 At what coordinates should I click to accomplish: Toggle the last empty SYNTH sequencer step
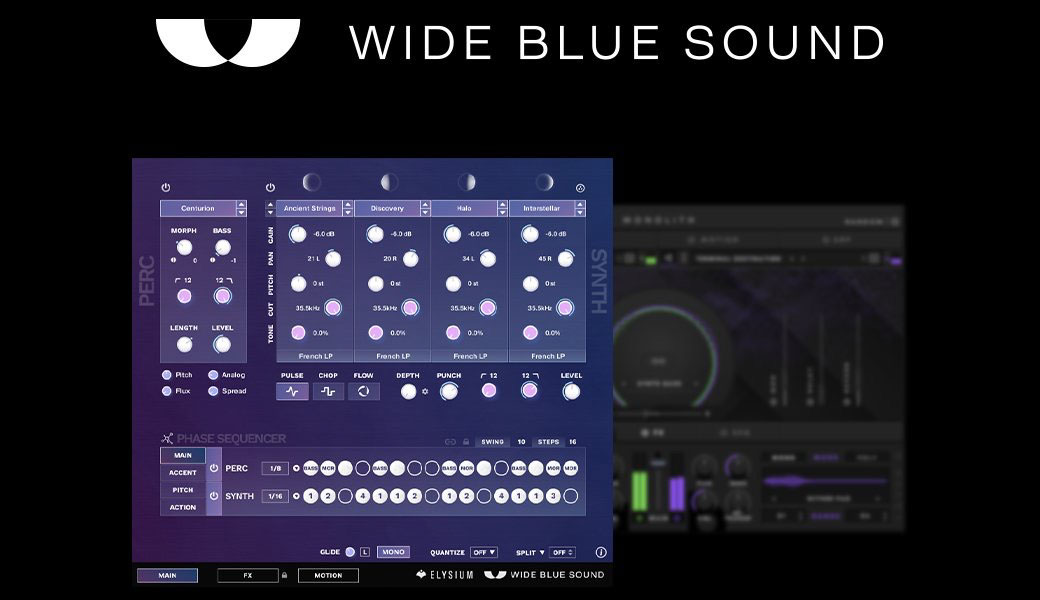(570, 496)
